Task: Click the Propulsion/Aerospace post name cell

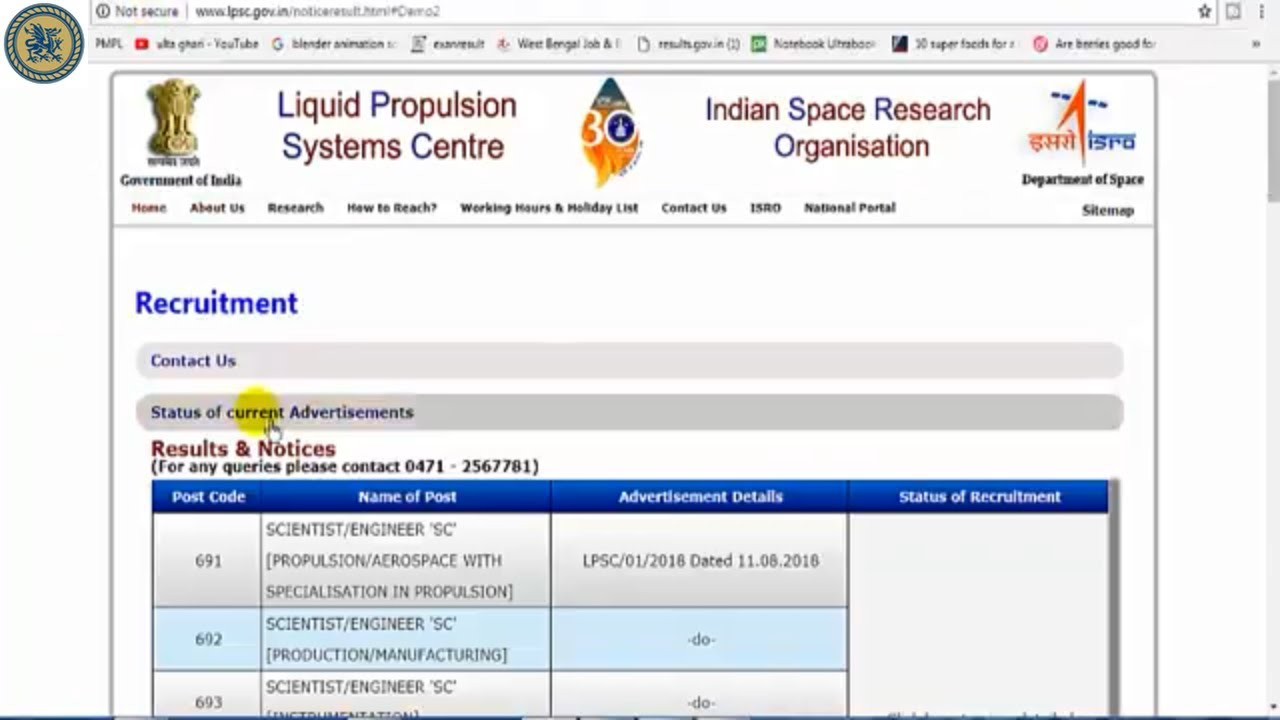Action: (406, 560)
